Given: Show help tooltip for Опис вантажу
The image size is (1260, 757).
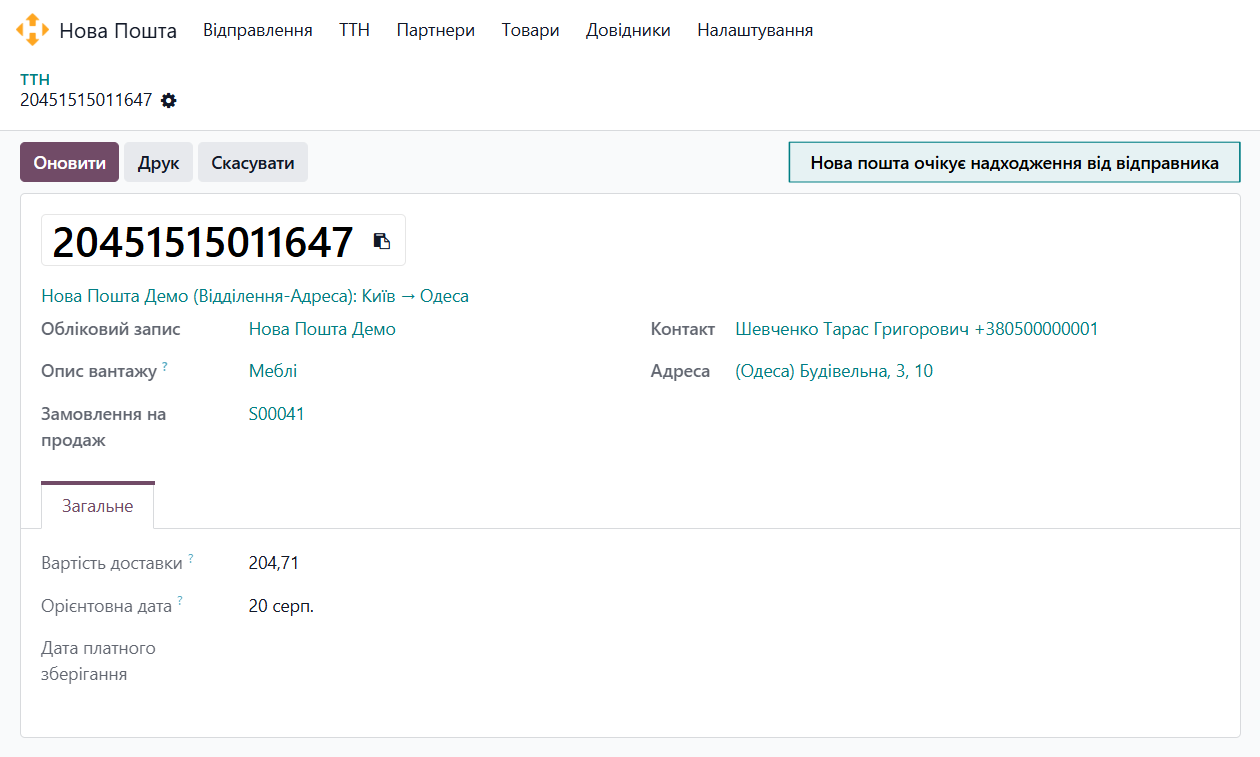Looking at the screenshot, I should click(x=165, y=367).
